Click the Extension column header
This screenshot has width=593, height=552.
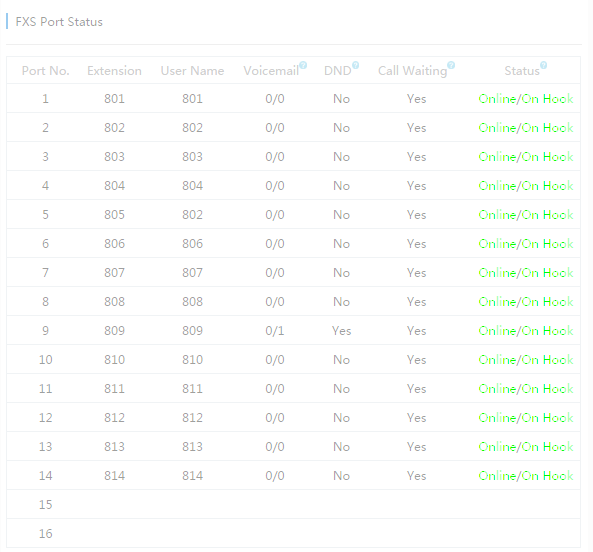click(114, 71)
